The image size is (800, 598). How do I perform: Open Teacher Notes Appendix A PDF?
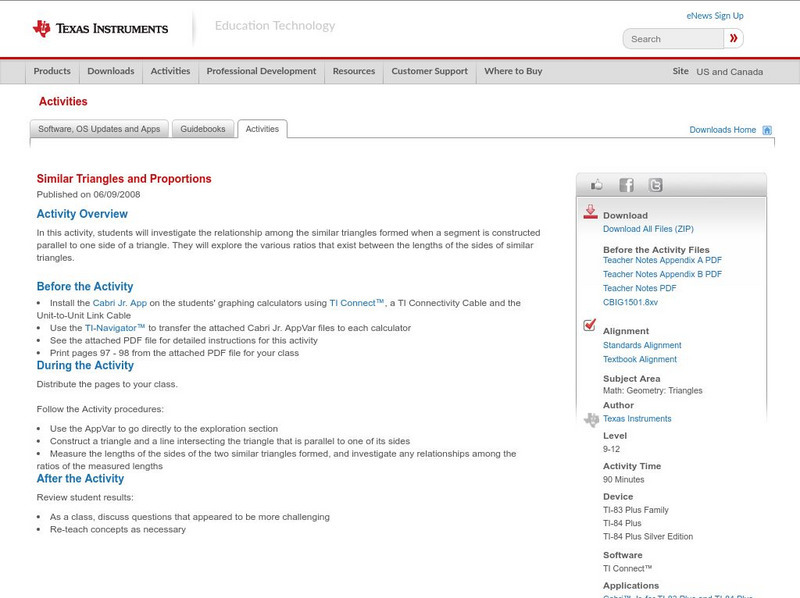pyautogui.click(x=662, y=260)
